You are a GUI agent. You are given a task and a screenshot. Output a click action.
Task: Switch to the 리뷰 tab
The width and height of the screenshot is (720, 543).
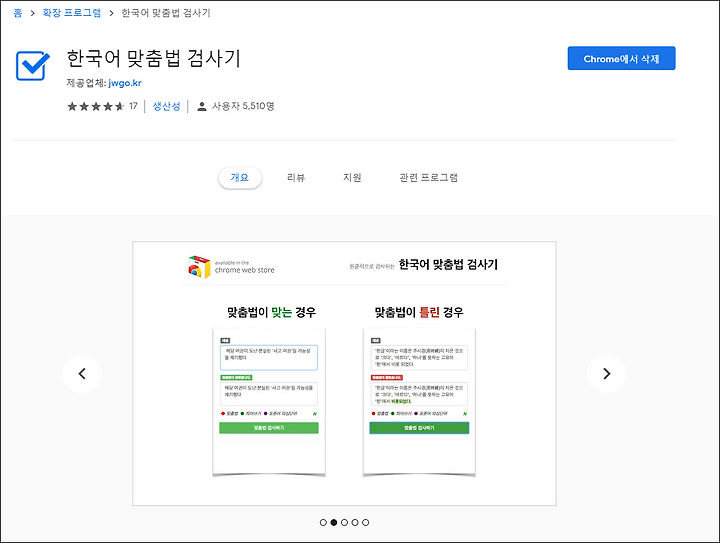tap(296, 178)
